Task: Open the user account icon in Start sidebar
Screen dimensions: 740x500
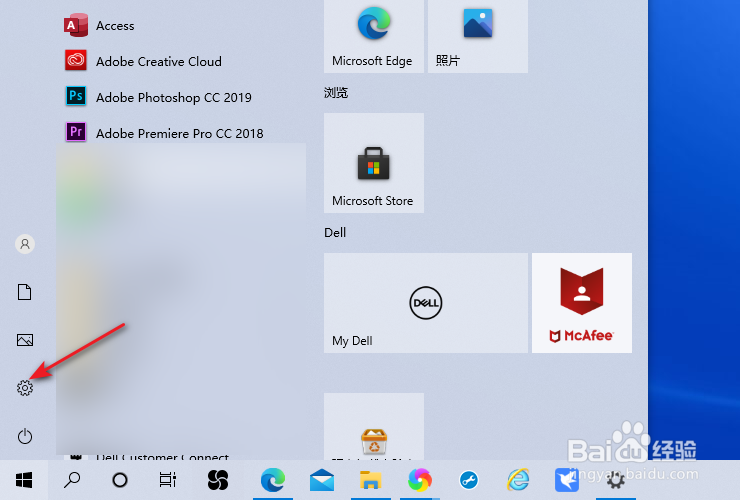Action: 25,244
